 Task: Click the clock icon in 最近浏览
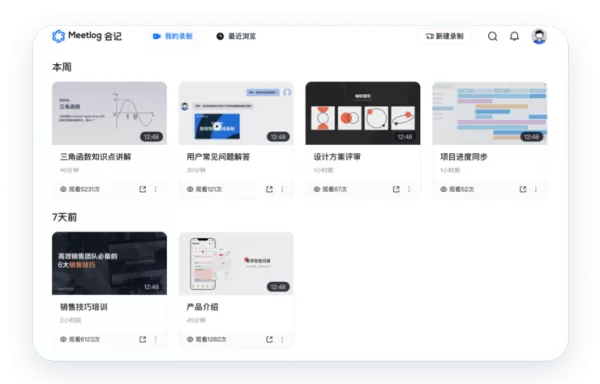tap(220, 36)
